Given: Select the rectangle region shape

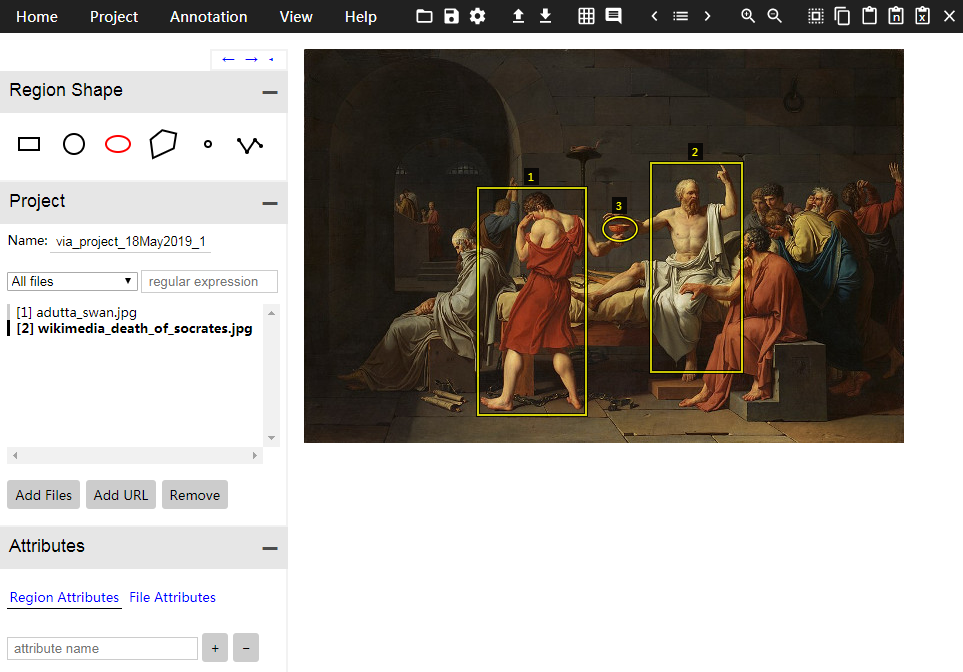Looking at the screenshot, I should pyautogui.click(x=29, y=144).
